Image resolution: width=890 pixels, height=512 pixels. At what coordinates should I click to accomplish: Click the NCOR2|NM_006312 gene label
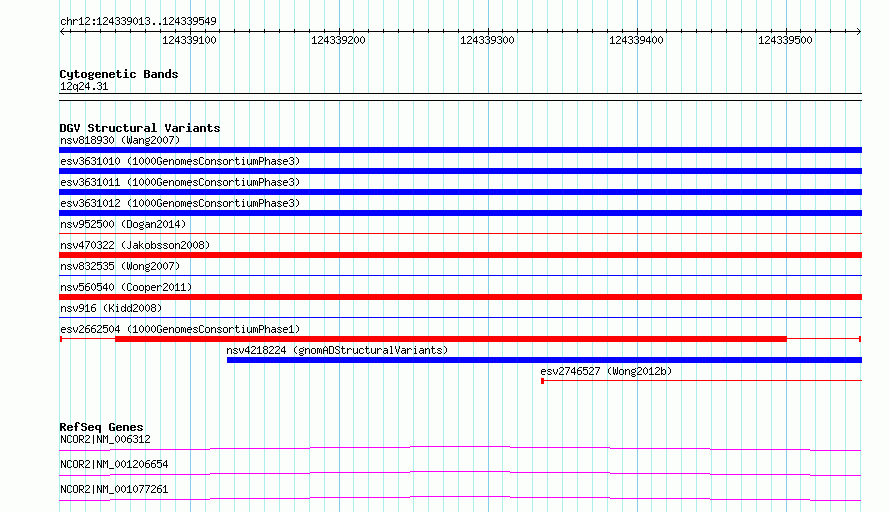click(106, 439)
